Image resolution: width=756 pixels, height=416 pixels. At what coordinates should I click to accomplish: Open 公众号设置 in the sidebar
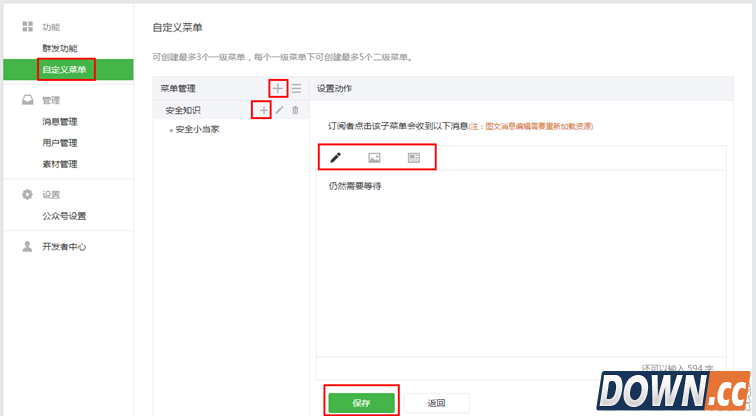[x=64, y=216]
